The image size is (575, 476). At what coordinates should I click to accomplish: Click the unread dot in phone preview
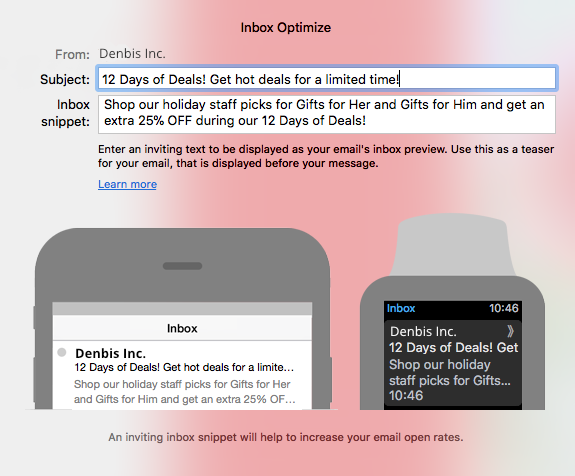click(62, 352)
